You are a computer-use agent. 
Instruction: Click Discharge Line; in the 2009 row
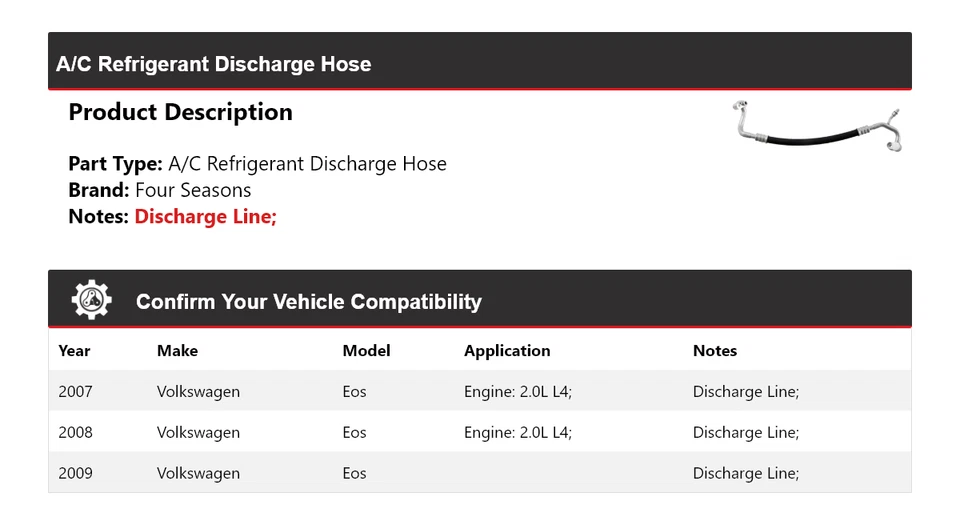point(745,474)
